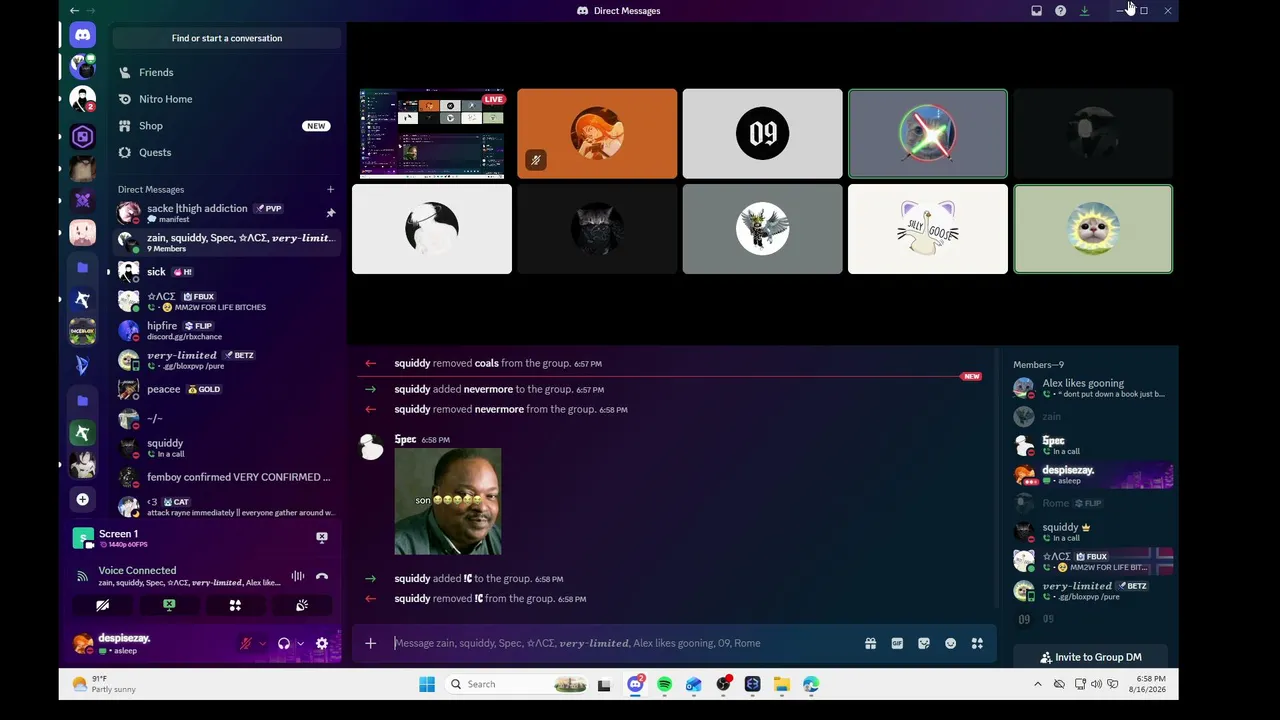Open the femboy confirmed direct message
1280x720 pixels.
(x=226, y=477)
